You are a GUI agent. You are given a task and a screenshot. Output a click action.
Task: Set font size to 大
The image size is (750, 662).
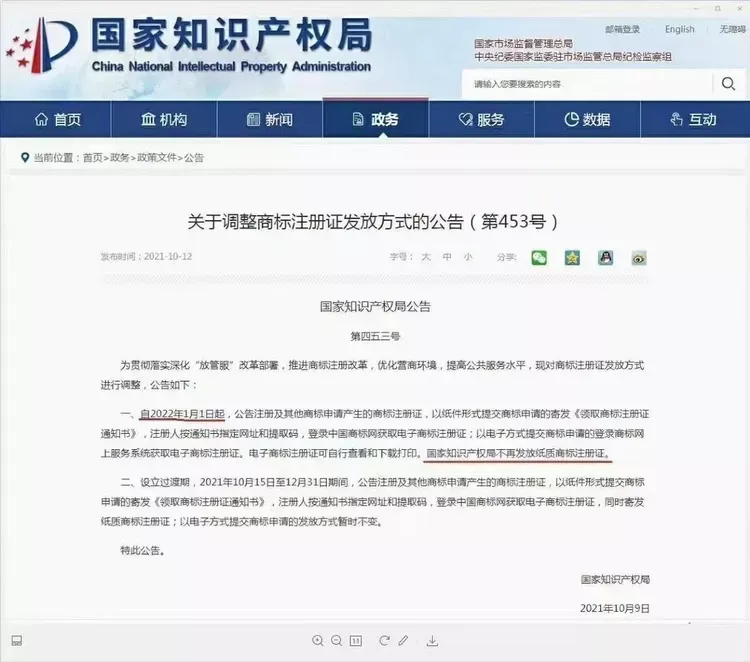(426, 257)
